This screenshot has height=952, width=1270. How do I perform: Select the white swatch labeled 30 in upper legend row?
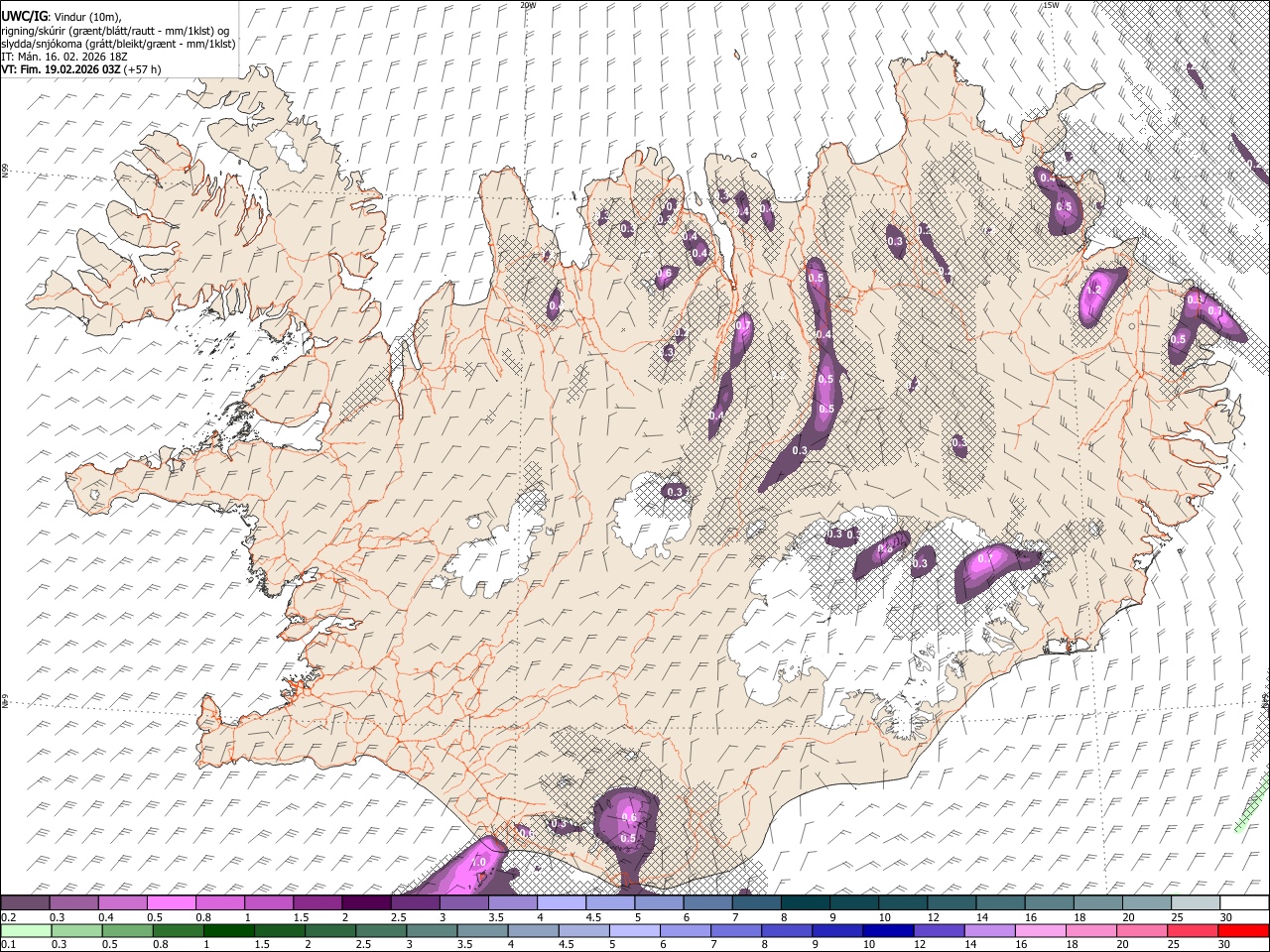[1244, 903]
